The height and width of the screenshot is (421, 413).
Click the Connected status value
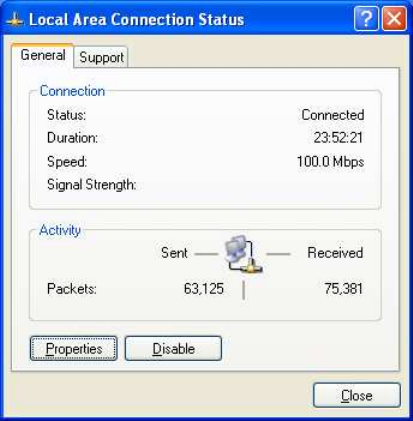pos(333,115)
